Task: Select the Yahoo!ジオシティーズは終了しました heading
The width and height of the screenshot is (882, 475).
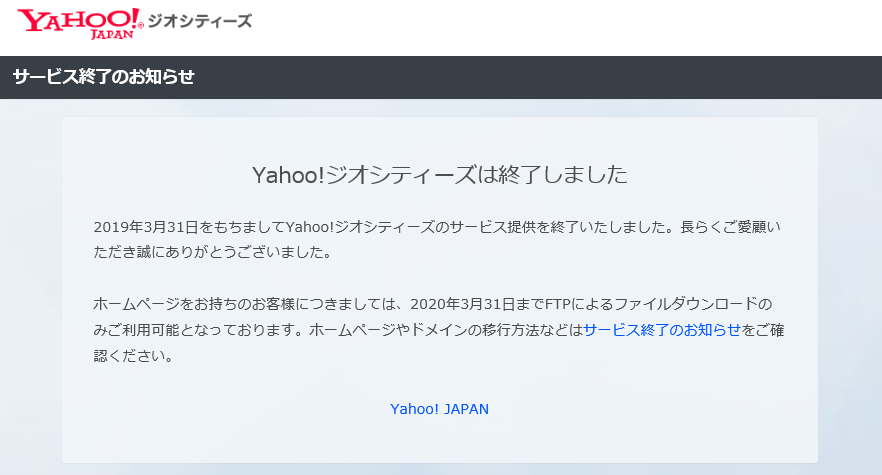Action: (x=440, y=175)
